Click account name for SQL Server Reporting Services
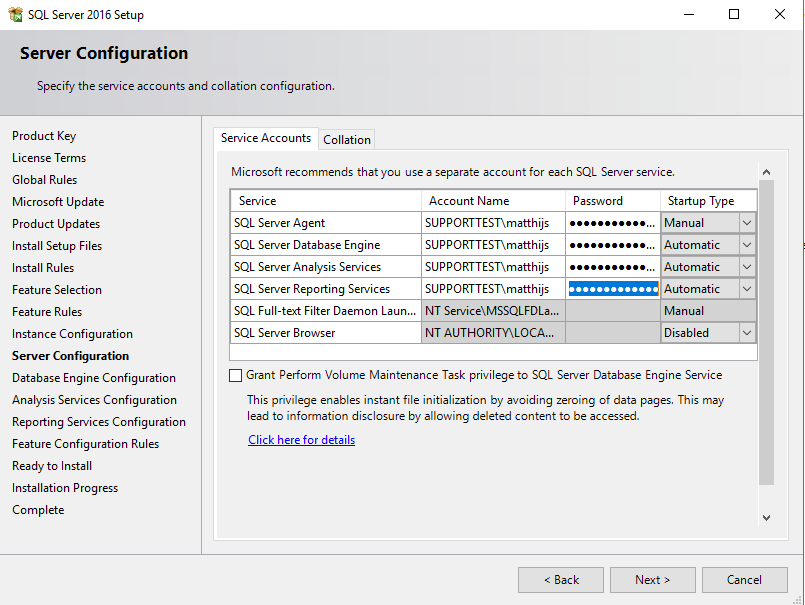The width and height of the screenshot is (805, 605). point(493,289)
